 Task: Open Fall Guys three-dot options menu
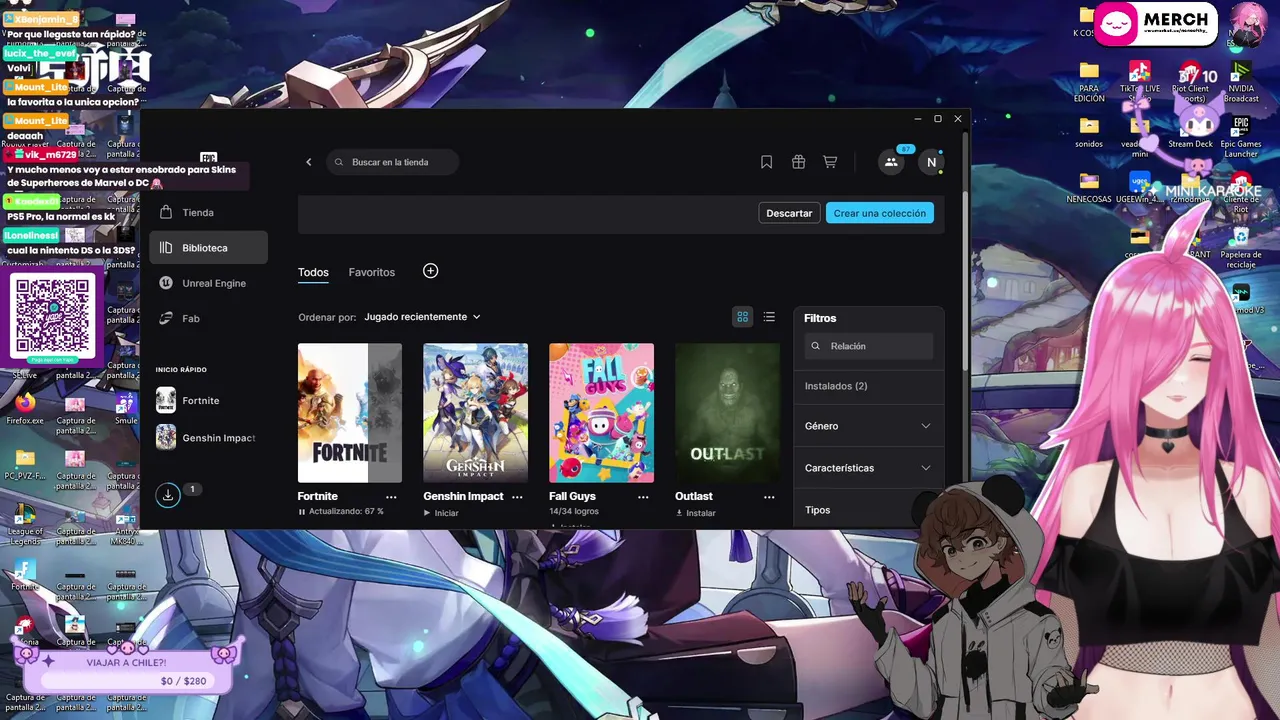(643, 496)
